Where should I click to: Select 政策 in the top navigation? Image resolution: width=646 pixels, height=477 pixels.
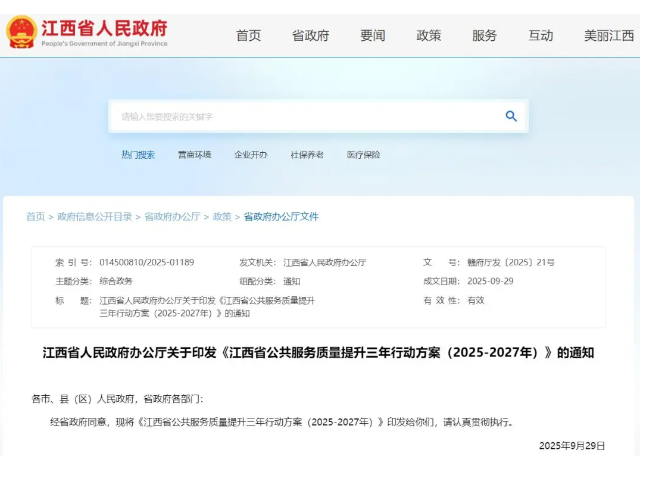pyautogui.click(x=429, y=36)
